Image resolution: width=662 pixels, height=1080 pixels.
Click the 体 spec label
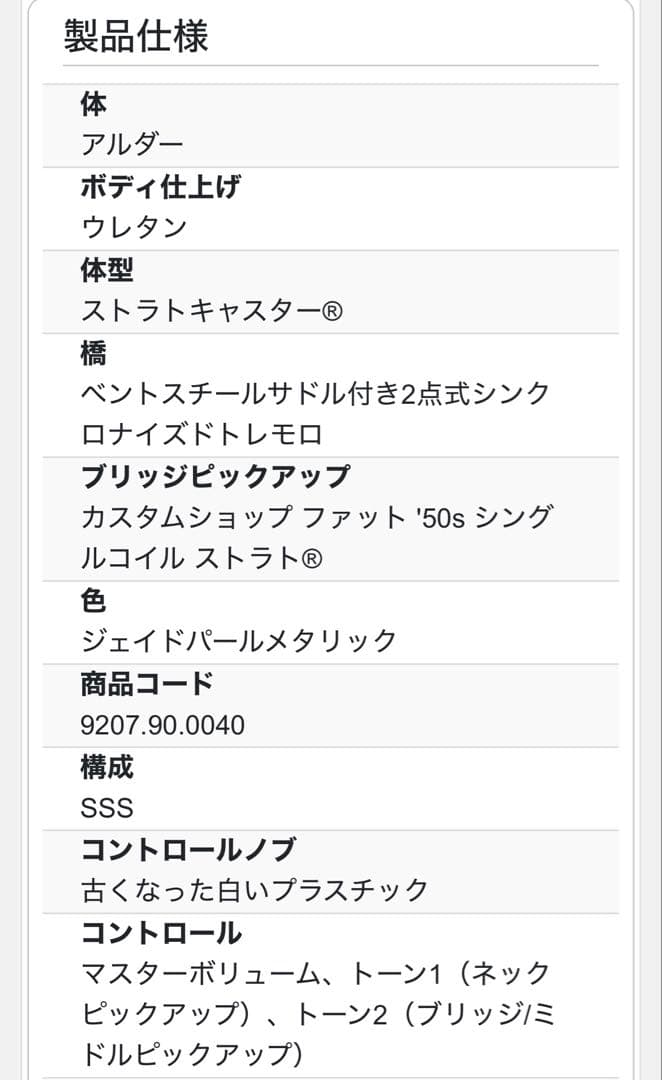tap(94, 104)
